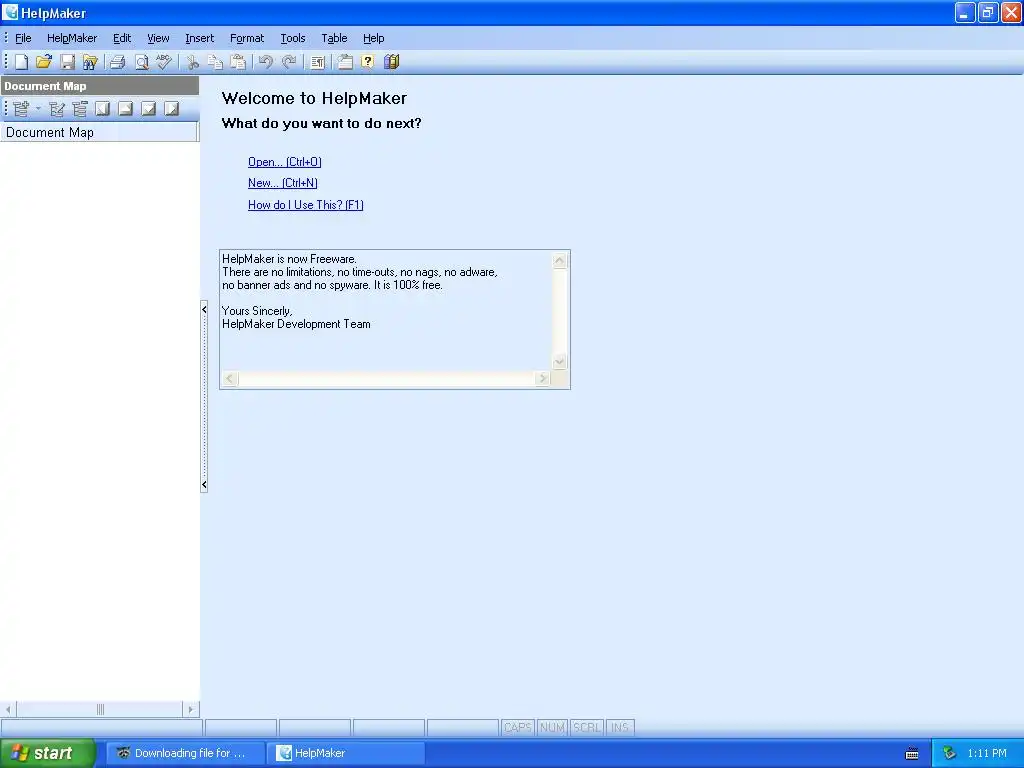Click the SCRL status bar indicator

click(586, 728)
